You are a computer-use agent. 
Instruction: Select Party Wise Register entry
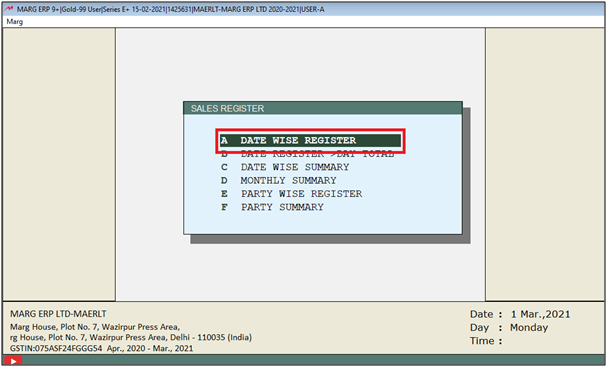[x=292, y=194]
